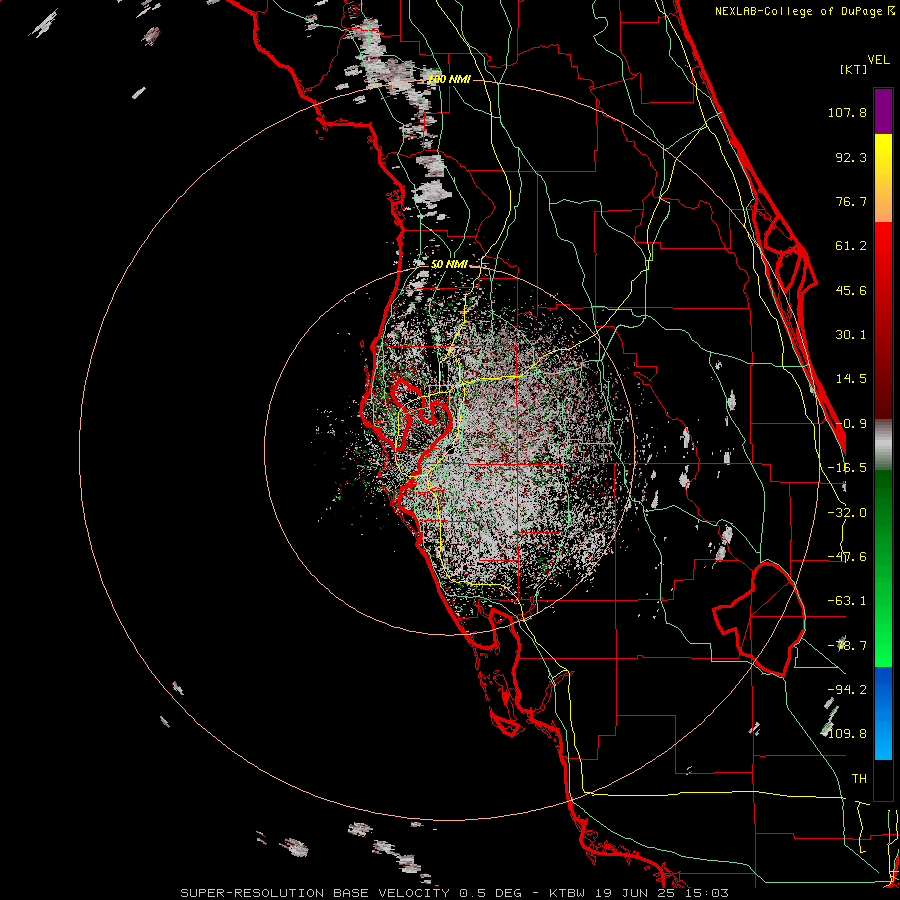Click the 61.2 velocity scale value
The height and width of the screenshot is (900, 900).
851,246
